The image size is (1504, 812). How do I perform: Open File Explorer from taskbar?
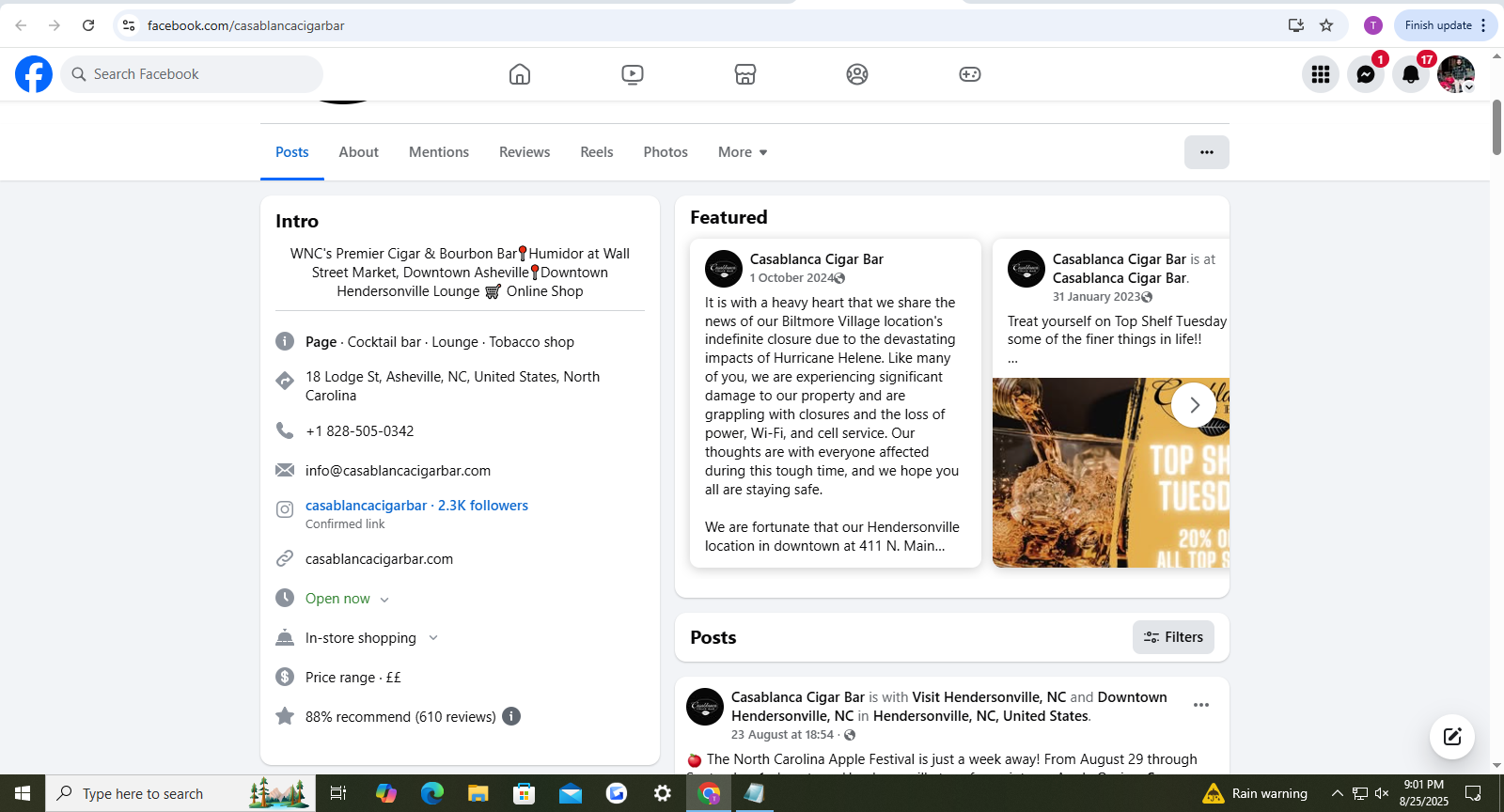click(478, 793)
